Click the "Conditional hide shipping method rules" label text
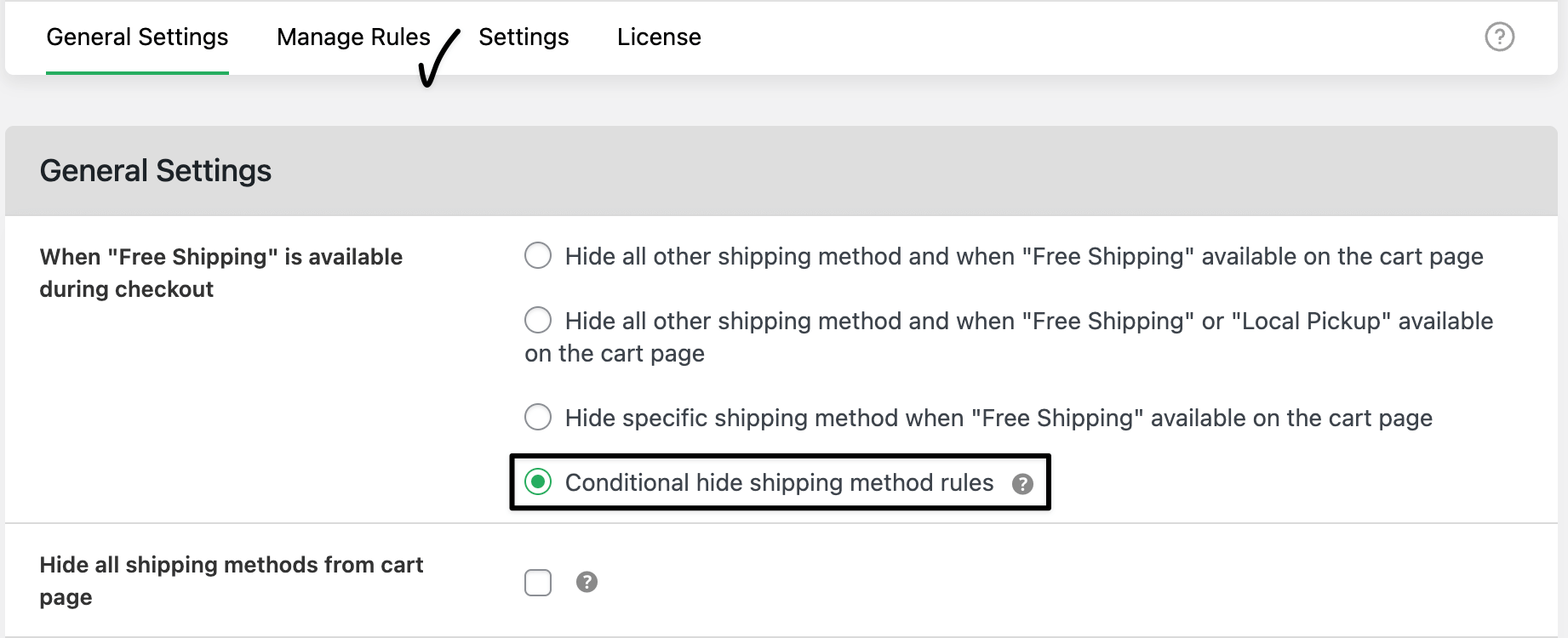 [x=779, y=482]
